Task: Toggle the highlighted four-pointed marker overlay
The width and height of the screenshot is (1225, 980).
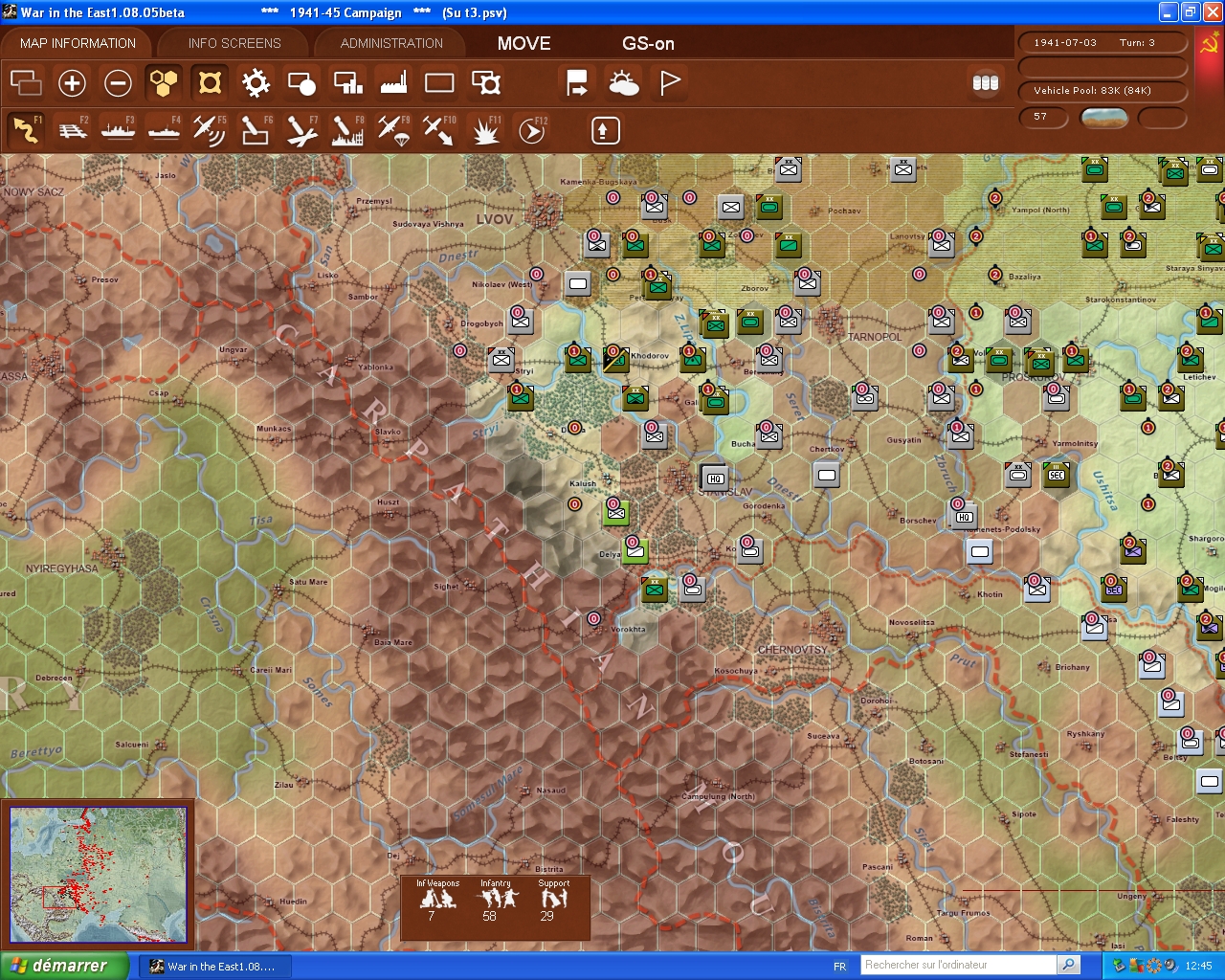Action: tap(210, 83)
